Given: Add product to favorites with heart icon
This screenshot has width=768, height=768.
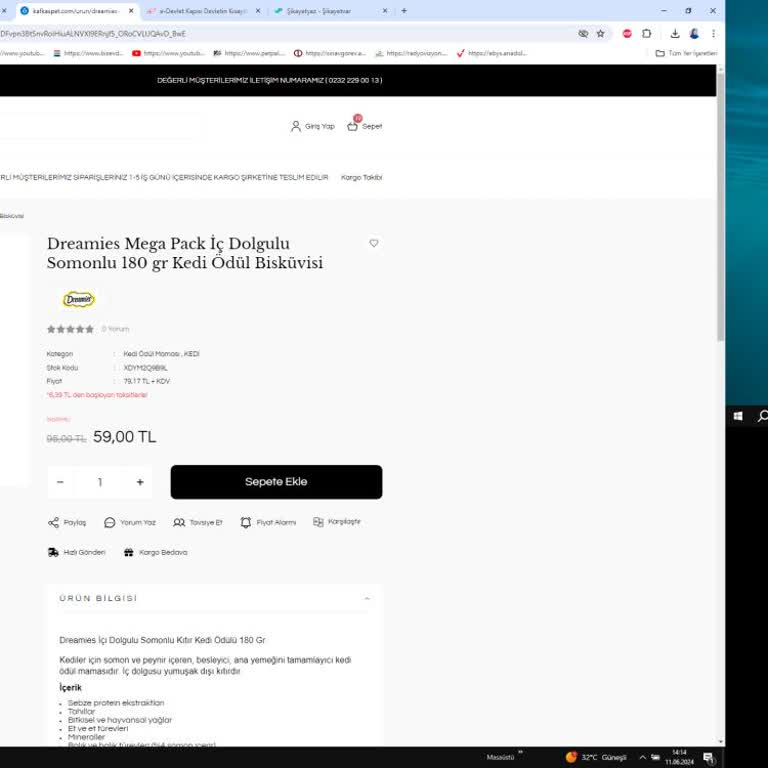Looking at the screenshot, I should [374, 243].
